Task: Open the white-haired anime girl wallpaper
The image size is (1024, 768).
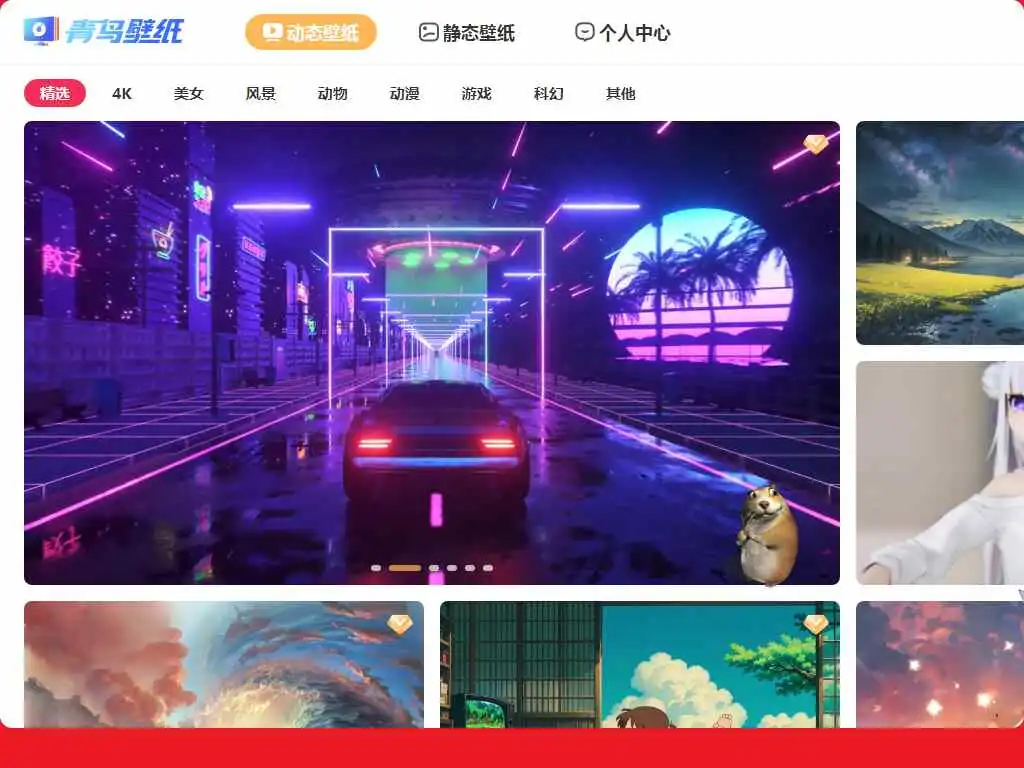Action: tap(940, 473)
